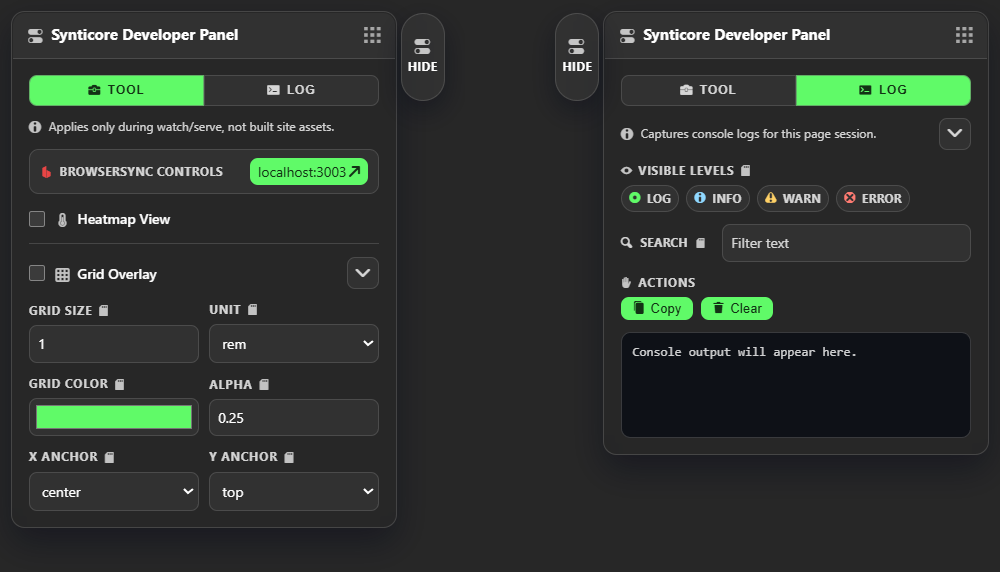Enable the Heatmap View checkbox
The image size is (1000, 572).
click(37, 219)
